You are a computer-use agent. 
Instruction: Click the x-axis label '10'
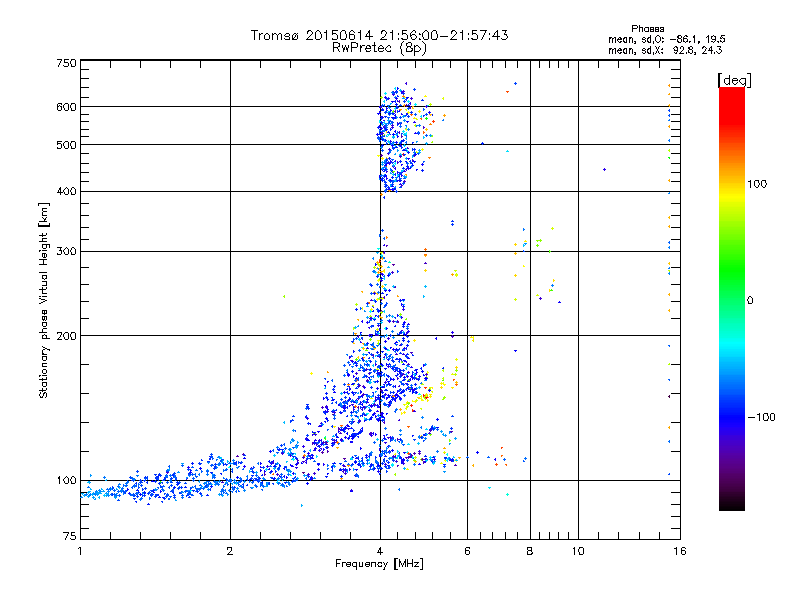click(x=578, y=551)
